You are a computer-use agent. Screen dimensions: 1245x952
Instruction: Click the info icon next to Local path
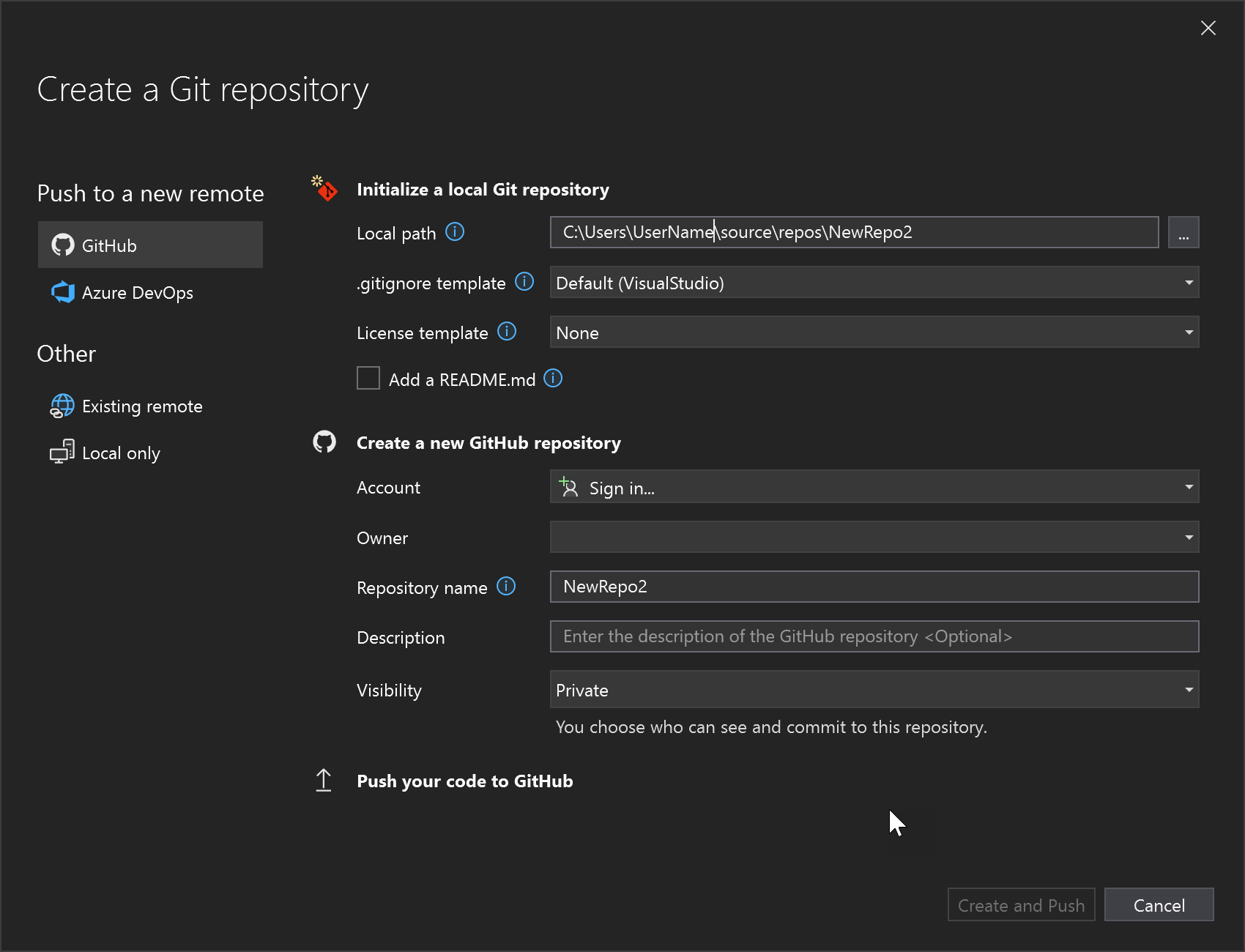455,232
